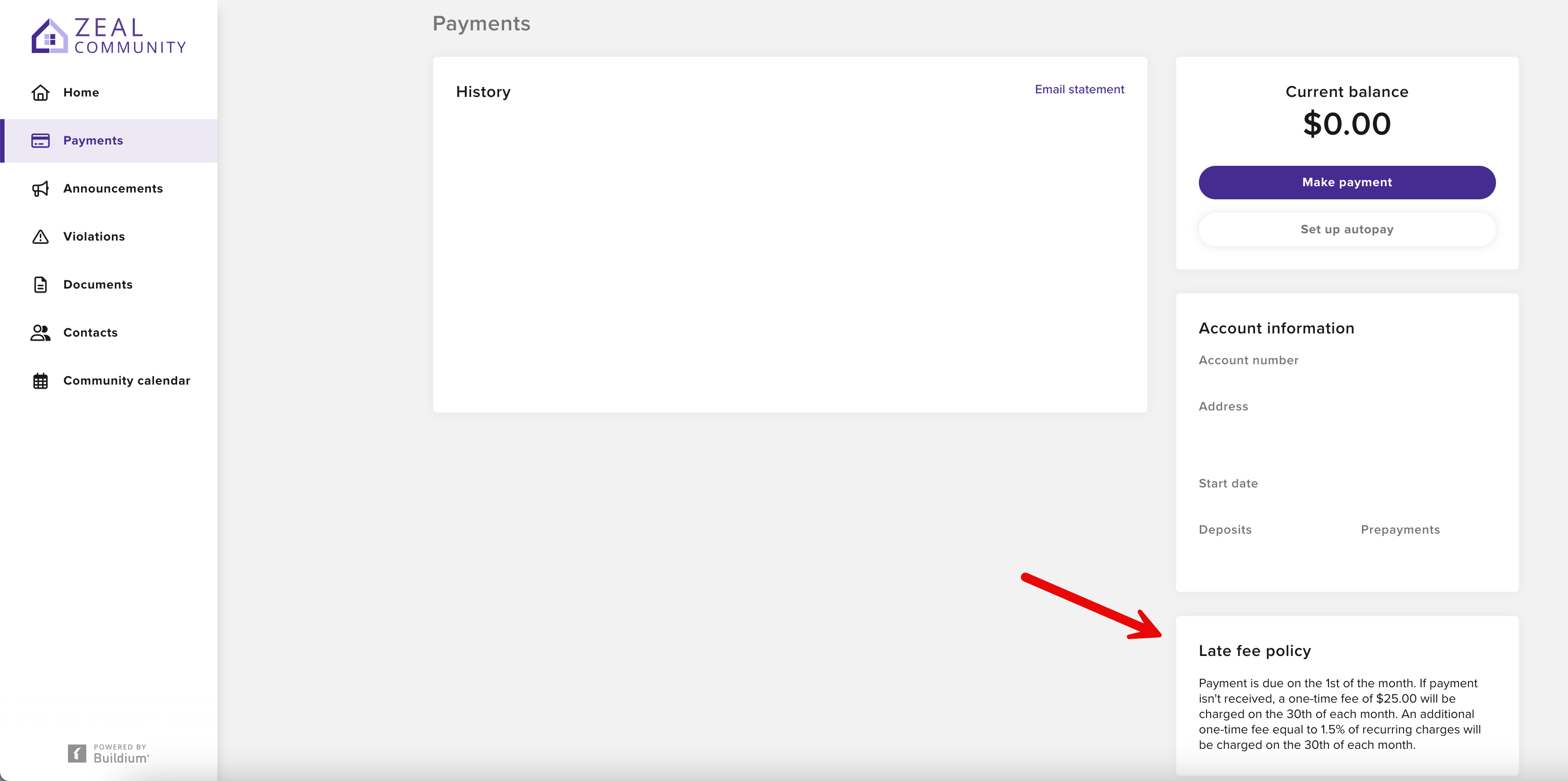
Task: Click the Violations warning triangle icon
Action: point(40,237)
